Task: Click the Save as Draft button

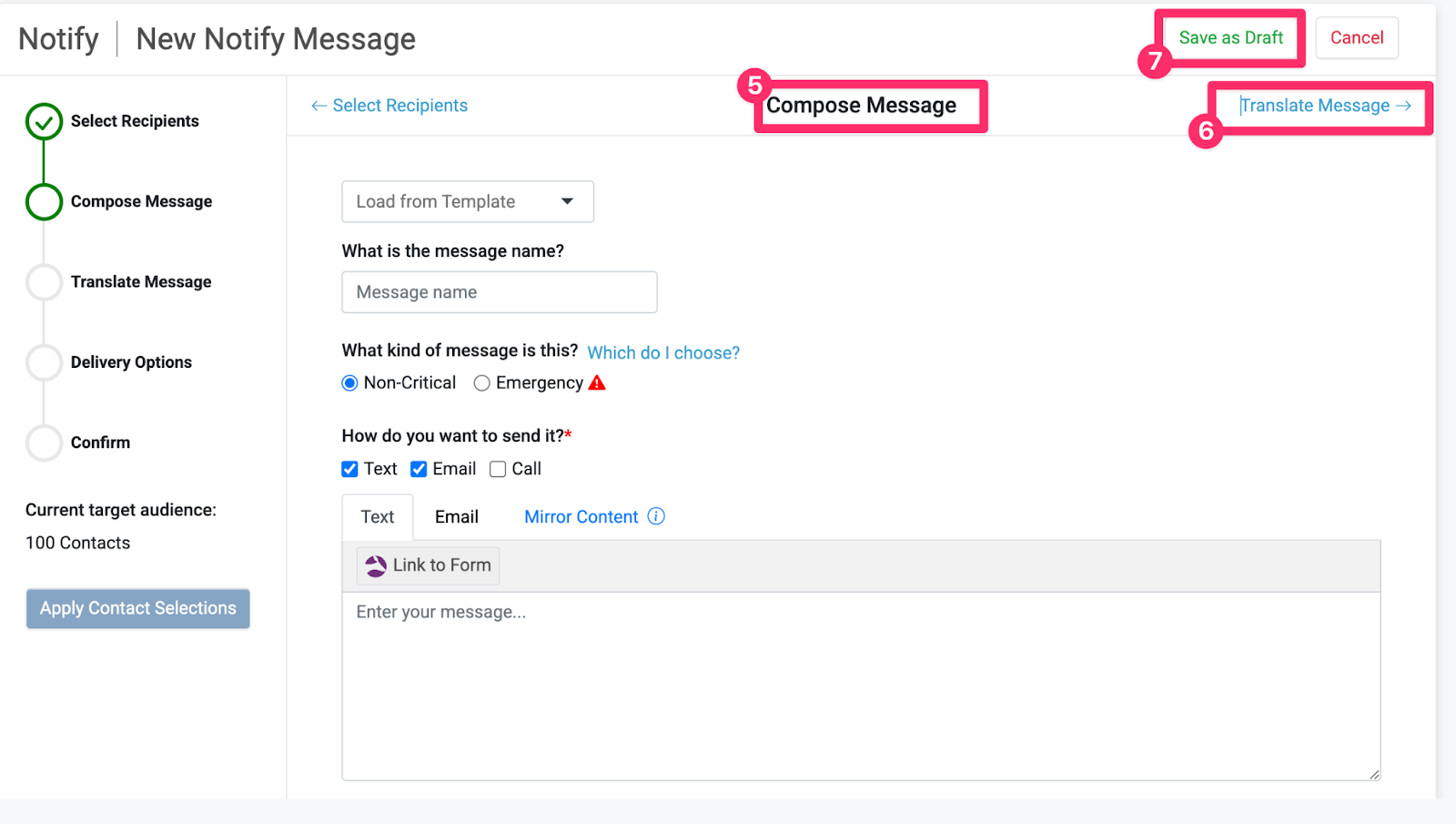Action: (1230, 38)
